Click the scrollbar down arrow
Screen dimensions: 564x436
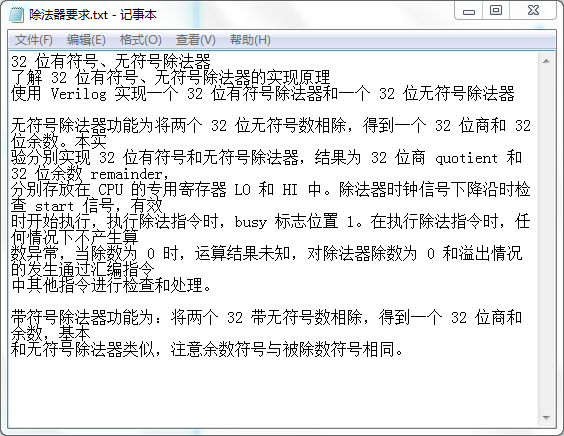point(546,418)
